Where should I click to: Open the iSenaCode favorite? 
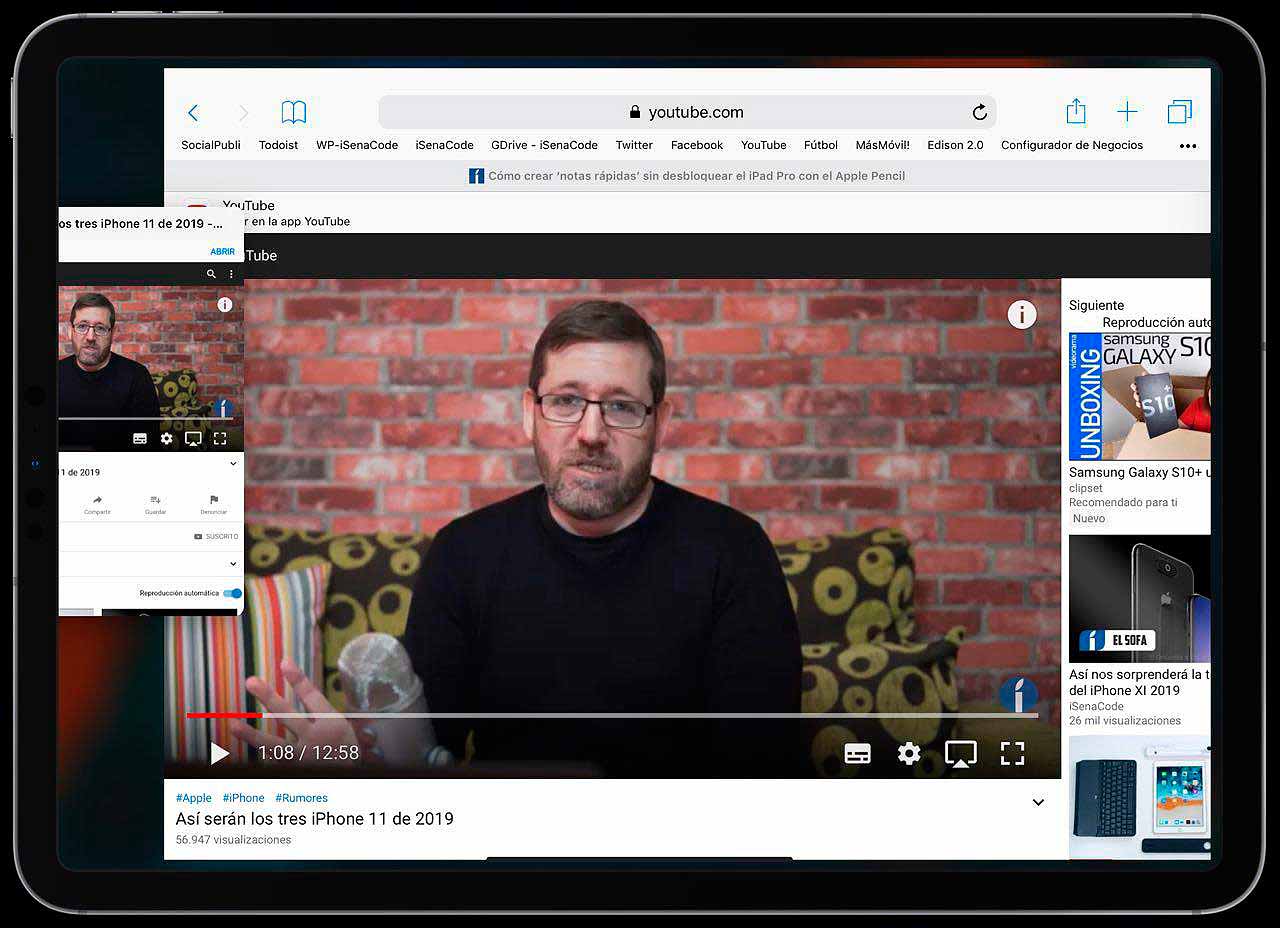[x=445, y=145]
